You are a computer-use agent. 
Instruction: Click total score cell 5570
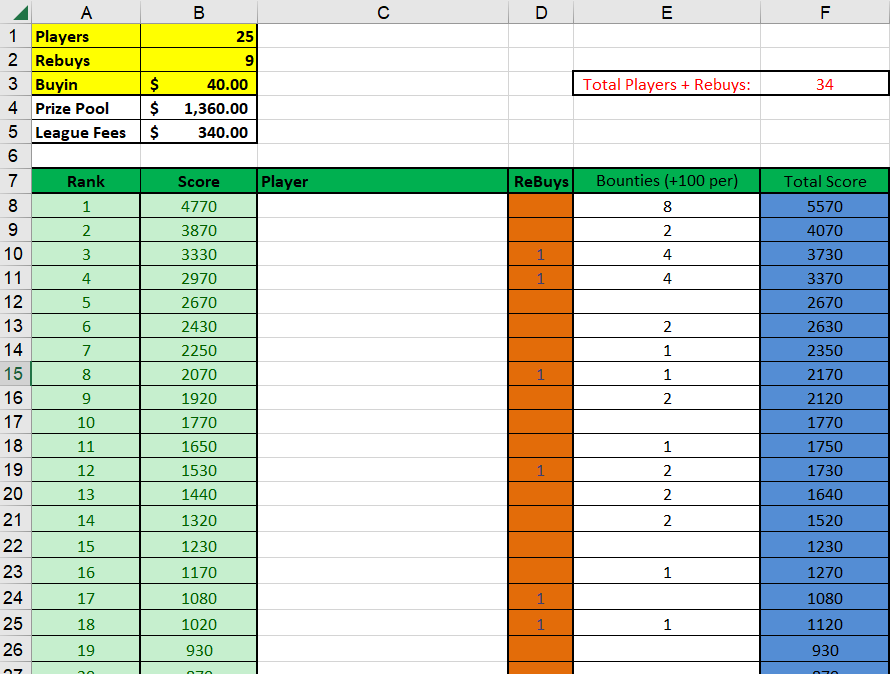click(x=825, y=206)
